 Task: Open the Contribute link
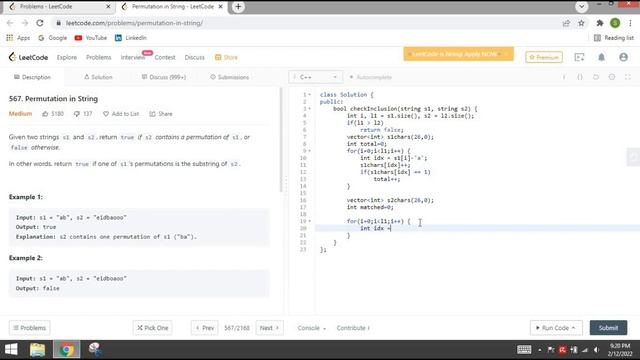[x=353, y=328]
